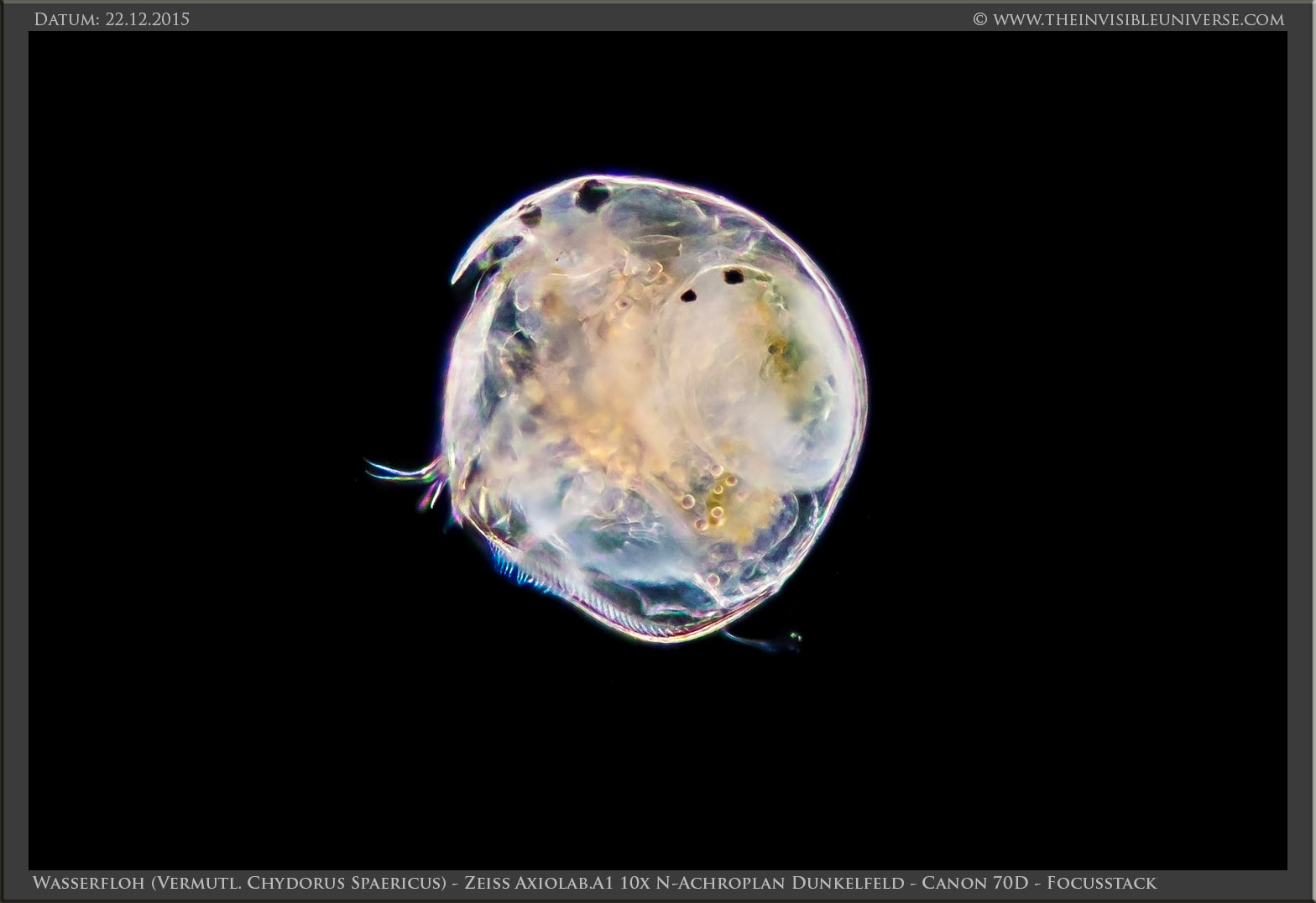This screenshot has height=903, width=1316.
Task: Select the date 22.12.2015 text
Action: [x=148, y=19]
